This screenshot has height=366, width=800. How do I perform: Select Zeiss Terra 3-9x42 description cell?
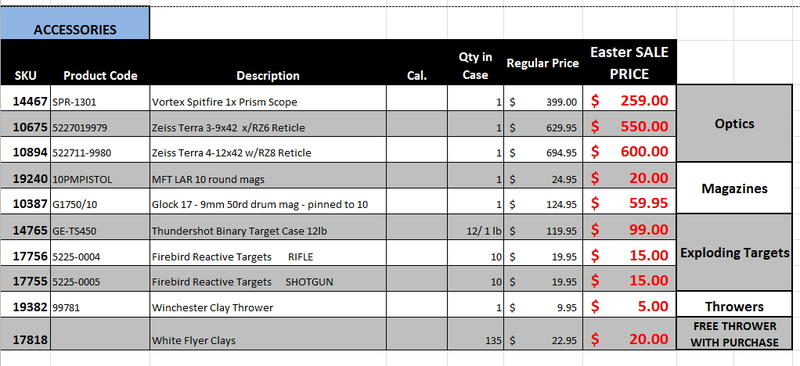(x=268, y=125)
